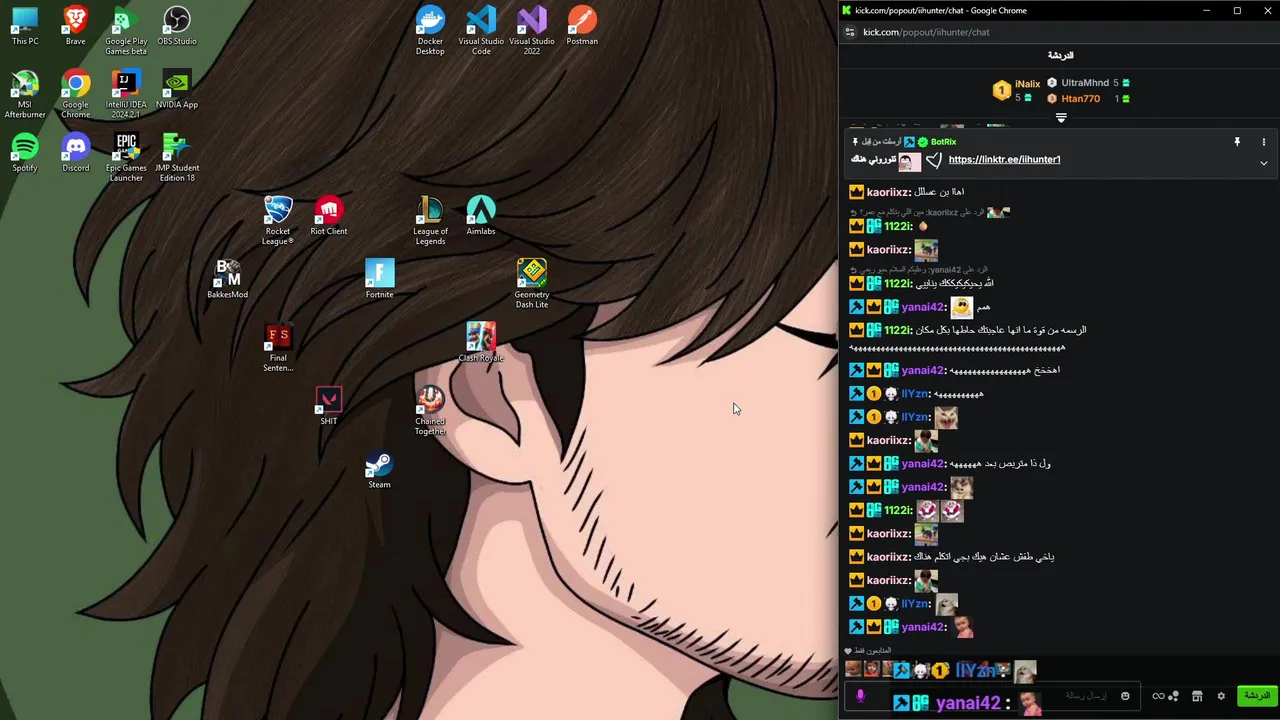This screenshot has height=720, width=1280.
Task: Click Chrome site info icon by URL
Action: [x=850, y=32]
